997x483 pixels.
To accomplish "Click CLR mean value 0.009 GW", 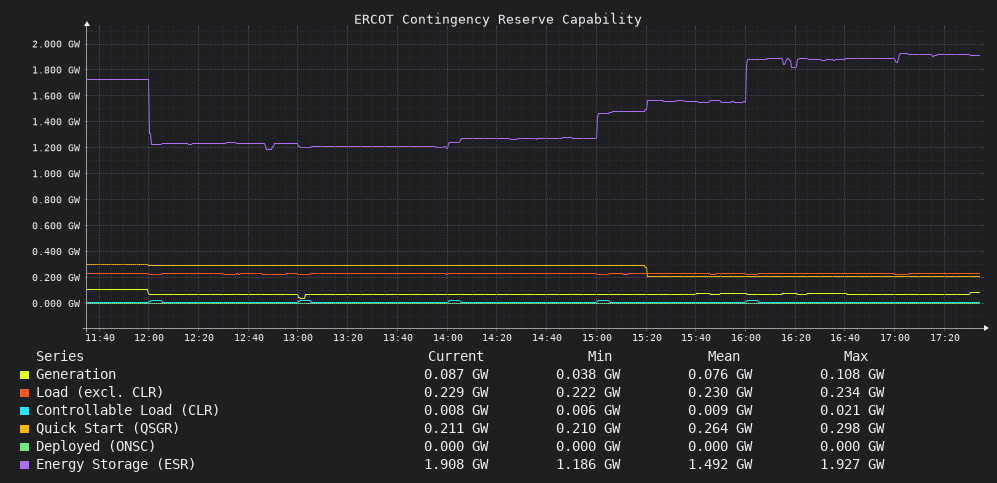I will [x=720, y=411].
